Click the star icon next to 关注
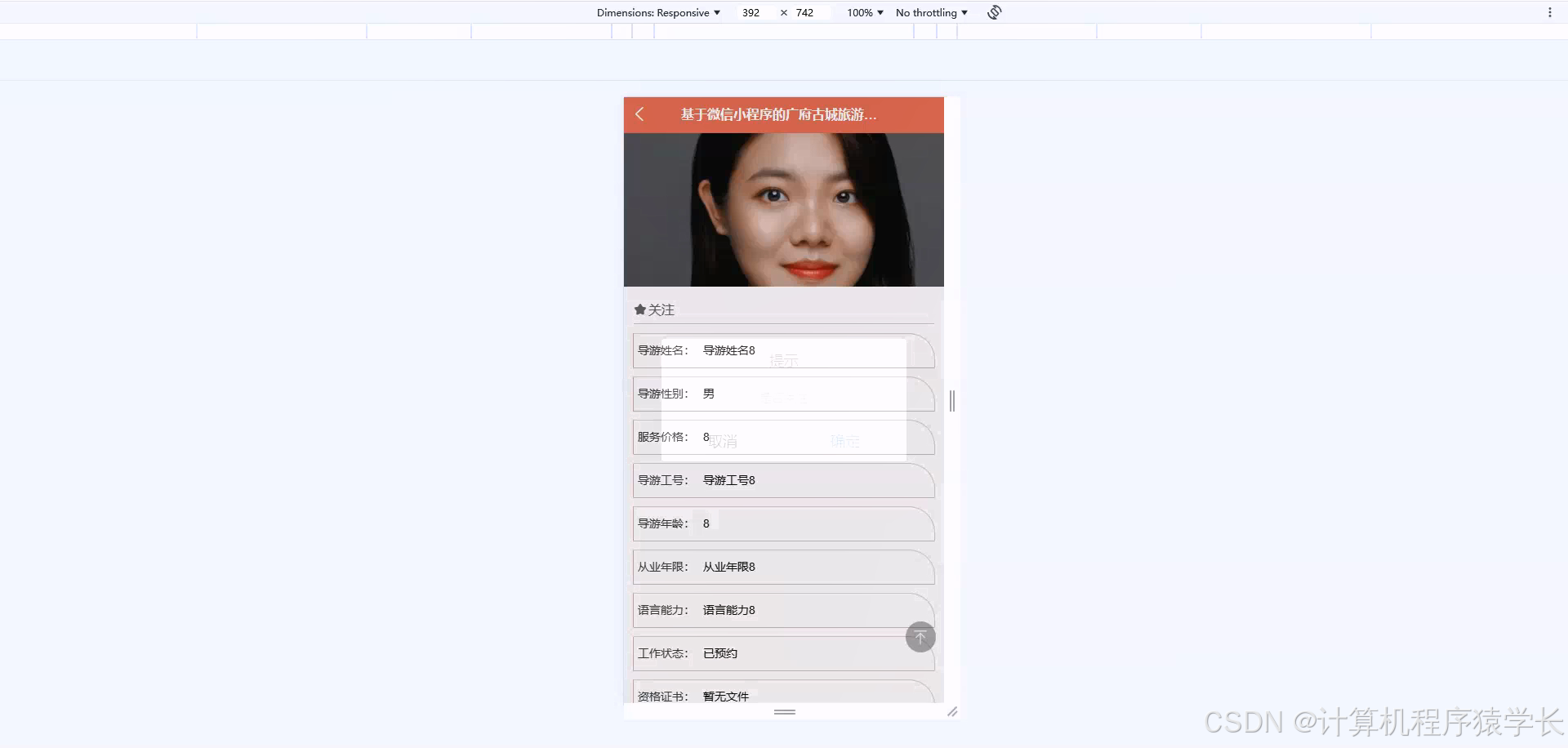This screenshot has height=748, width=1568. click(x=640, y=309)
